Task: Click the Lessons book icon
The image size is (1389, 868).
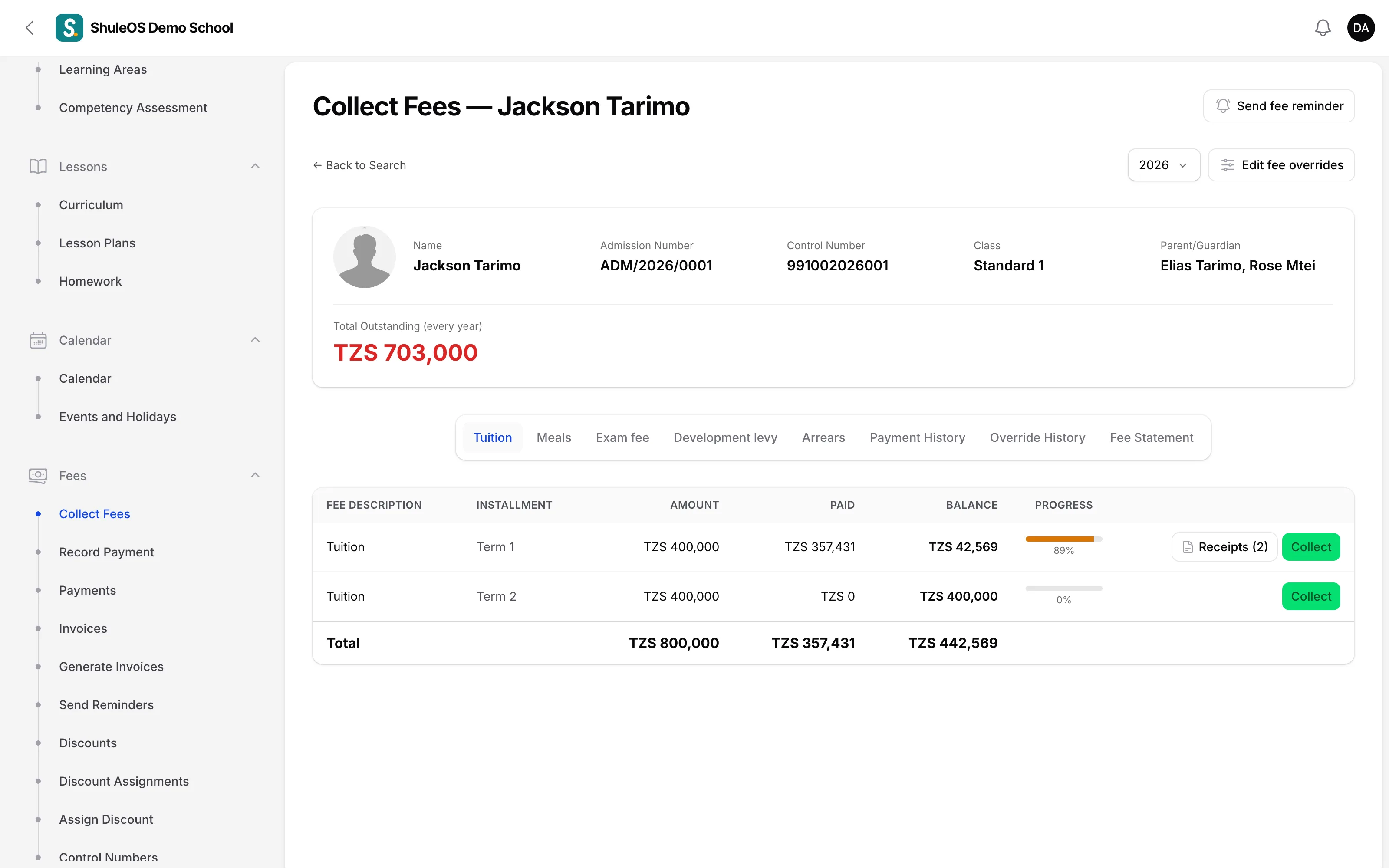Action: pos(38,167)
